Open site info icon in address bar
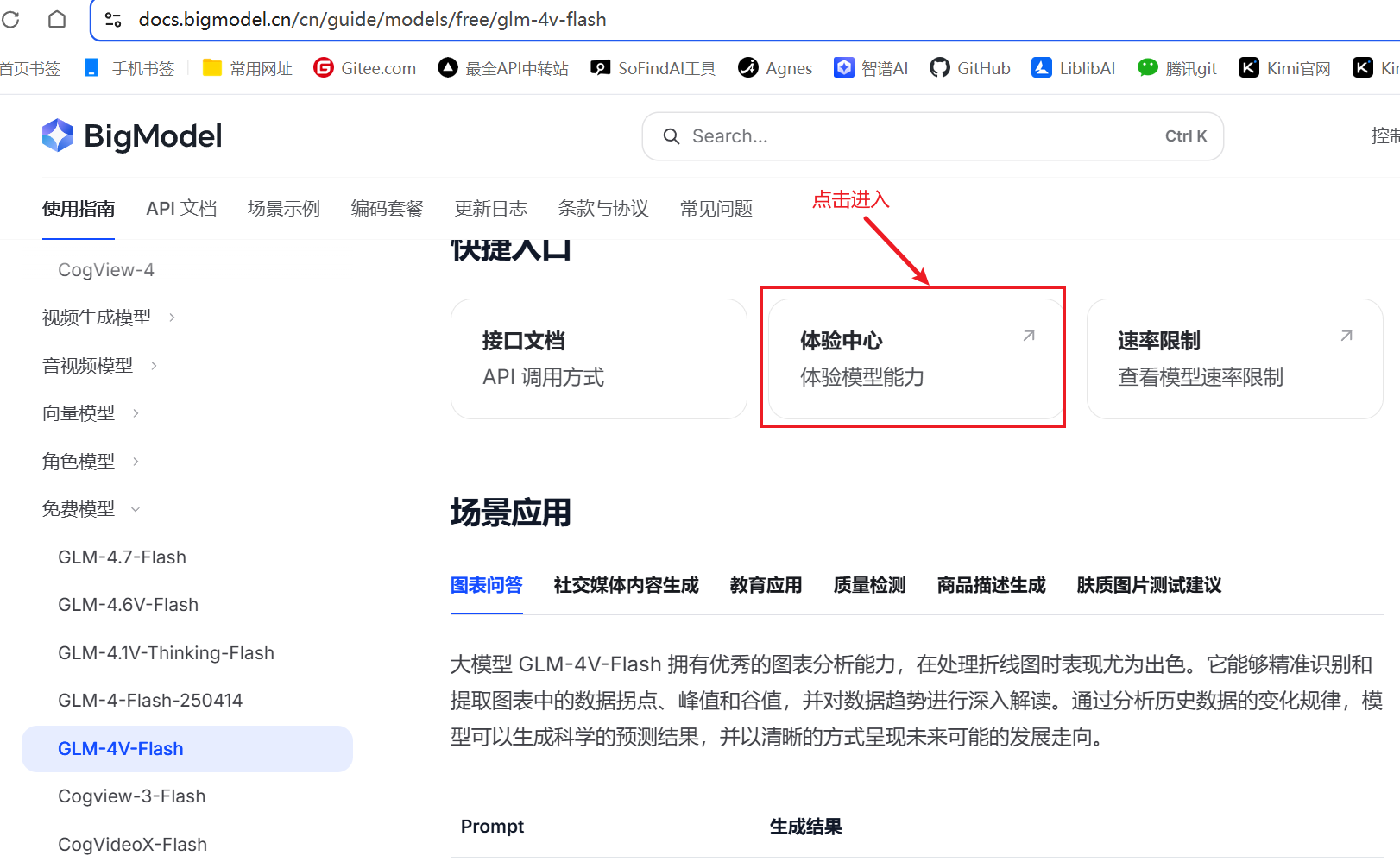 point(113,19)
